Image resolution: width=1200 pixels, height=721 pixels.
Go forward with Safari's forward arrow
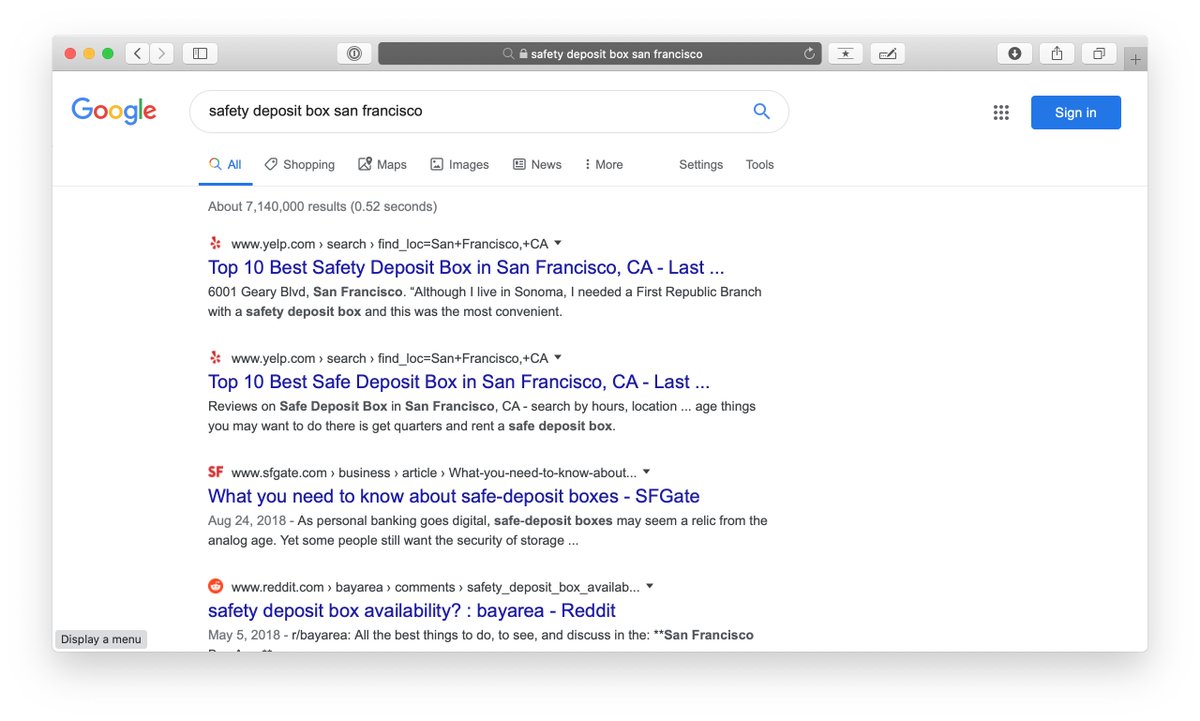[x=162, y=53]
